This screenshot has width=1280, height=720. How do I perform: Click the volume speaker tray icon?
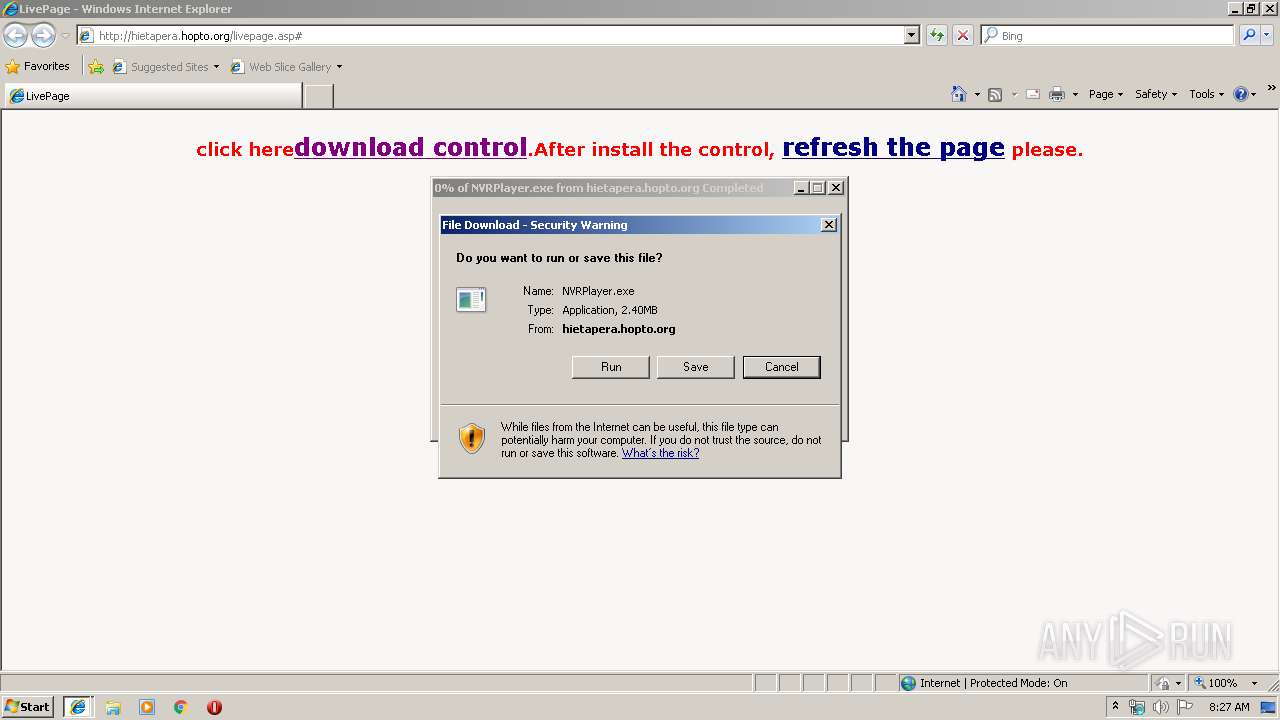click(x=1160, y=707)
